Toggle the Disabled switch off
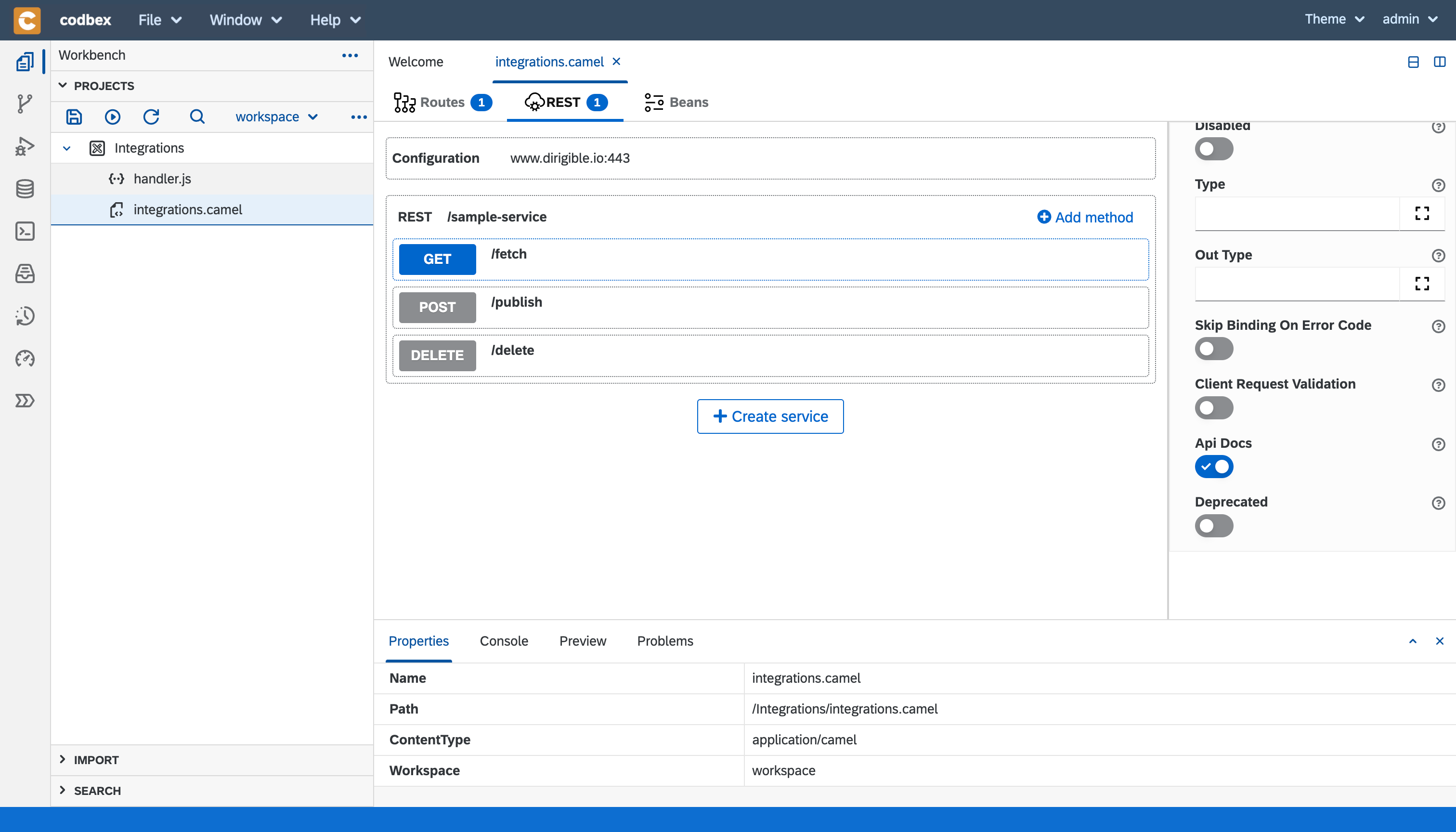This screenshot has height=832, width=1456. tap(1214, 148)
